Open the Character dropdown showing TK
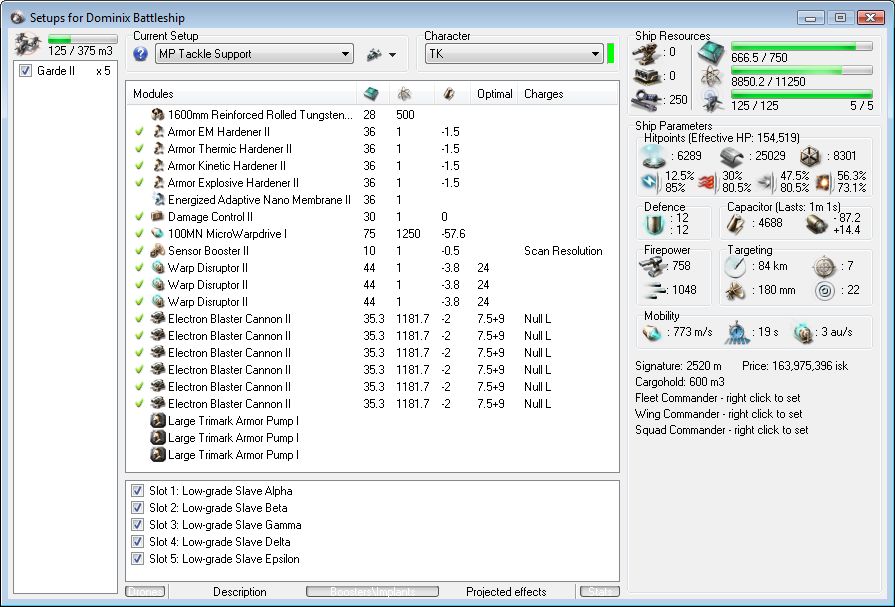 (511, 54)
